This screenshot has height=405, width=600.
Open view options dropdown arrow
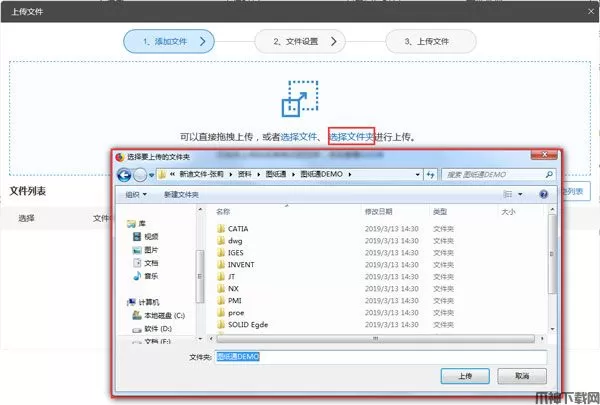[520, 194]
